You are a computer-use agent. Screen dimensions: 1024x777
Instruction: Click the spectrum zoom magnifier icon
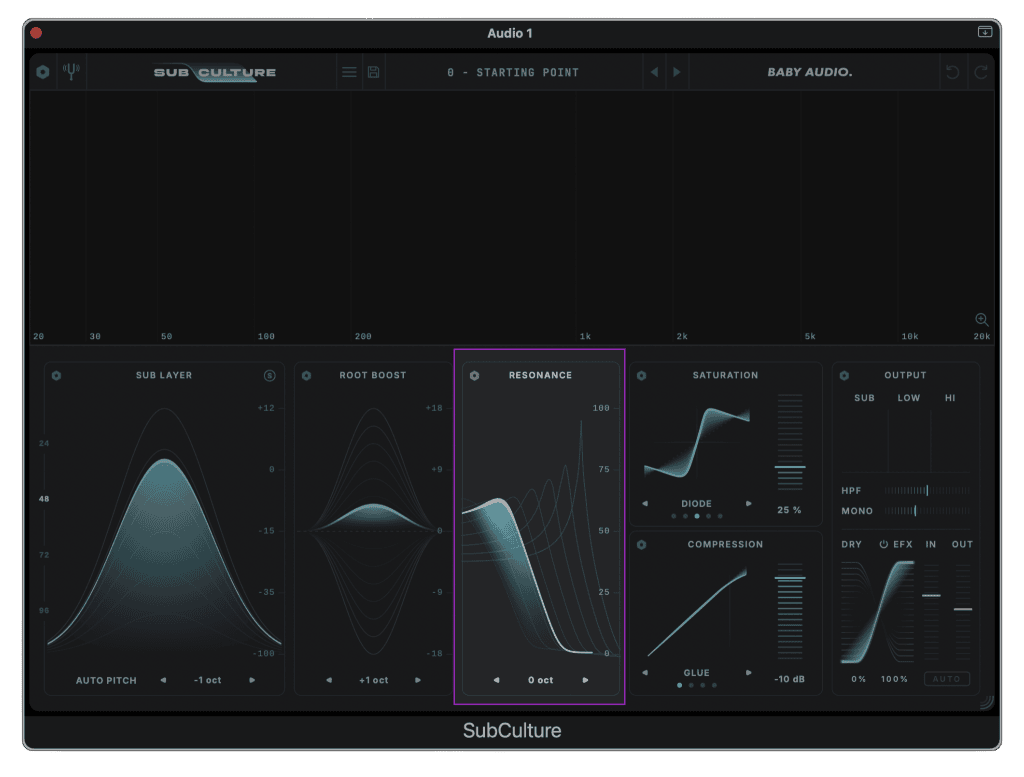coord(982,319)
